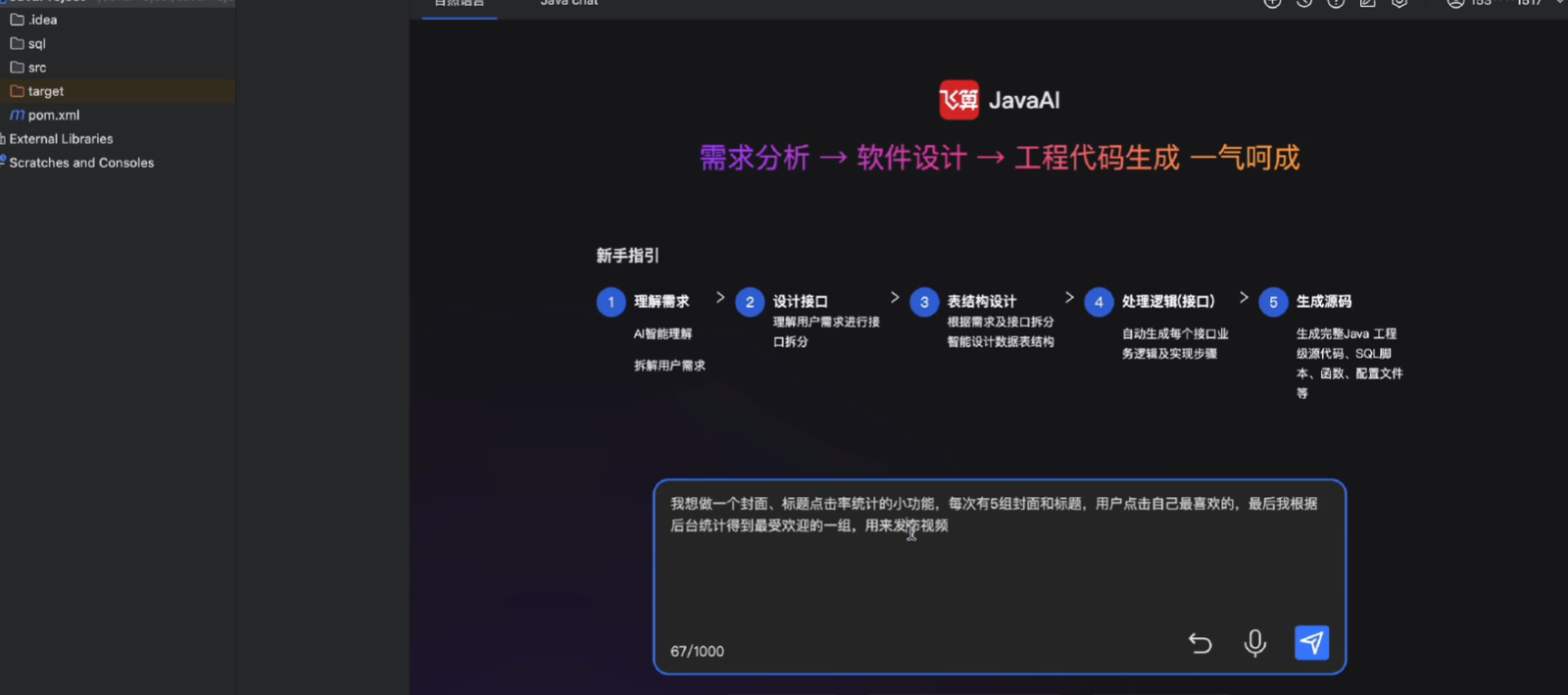Image resolution: width=1568 pixels, height=695 pixels.
Task: Click the Maven icon beside pom.xml
Action: tap(17, 115)
